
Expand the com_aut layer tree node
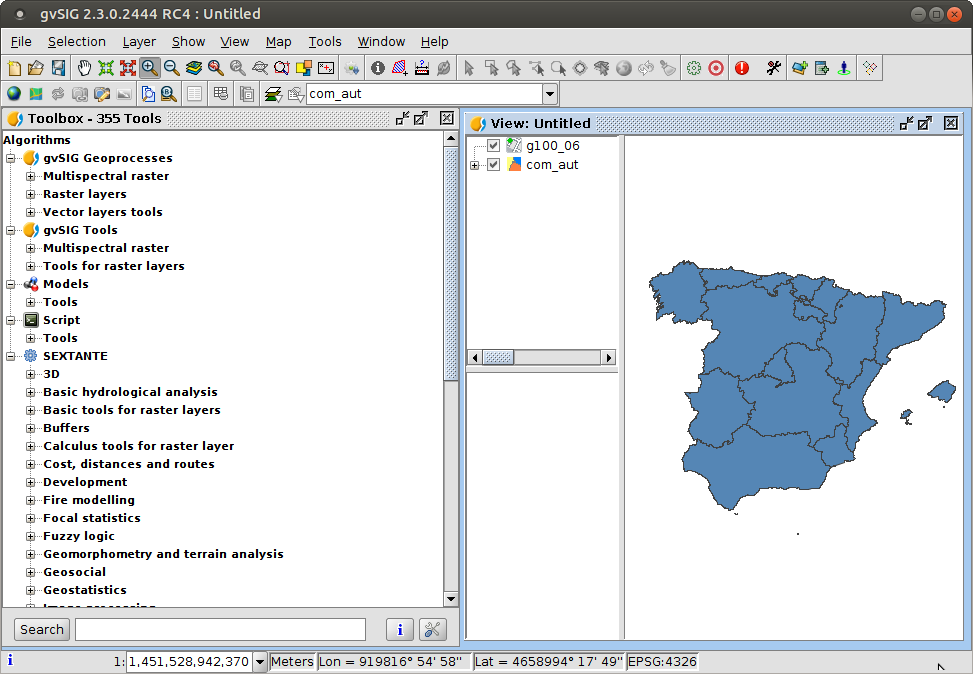click(x=474, y=165)
